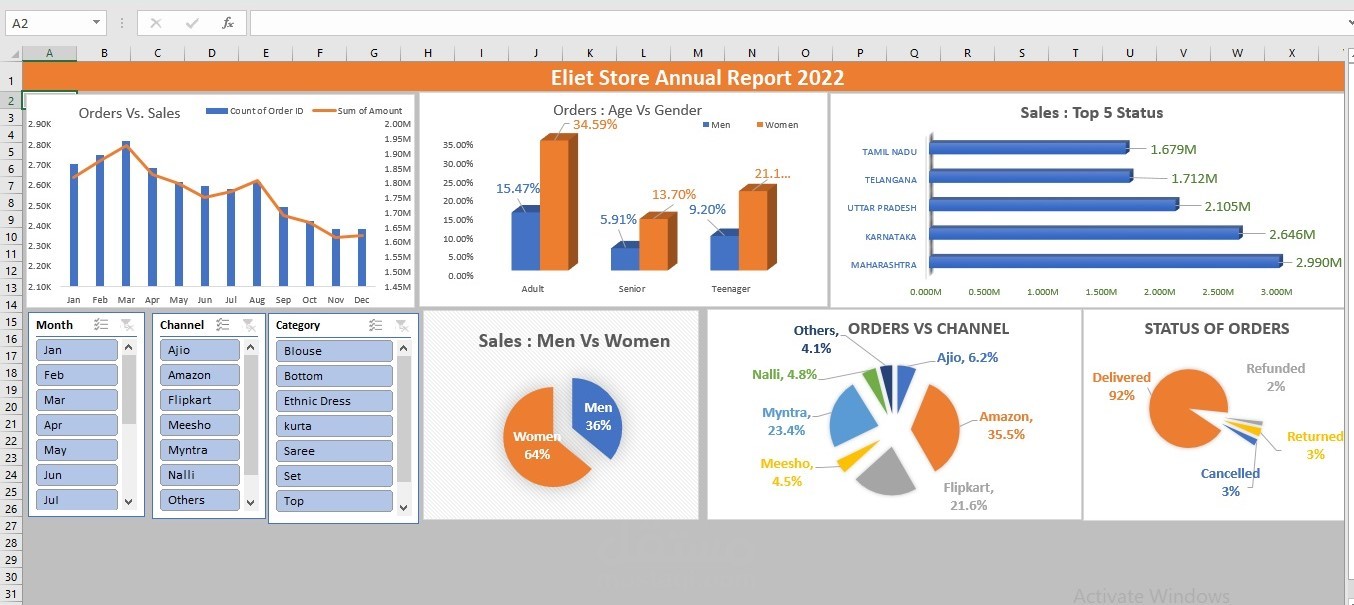This screenshot has height=605, width=1354.
Task: Select column A header
Action: [49, 53]
